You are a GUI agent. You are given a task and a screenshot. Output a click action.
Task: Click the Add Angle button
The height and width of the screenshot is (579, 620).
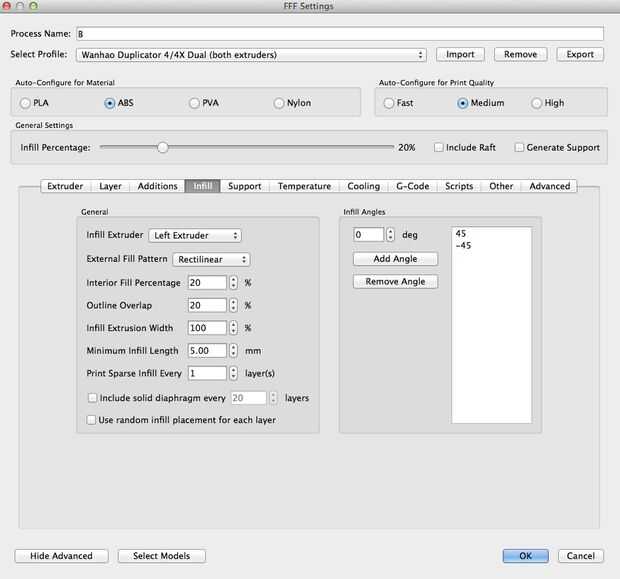(x=395, y=259)
